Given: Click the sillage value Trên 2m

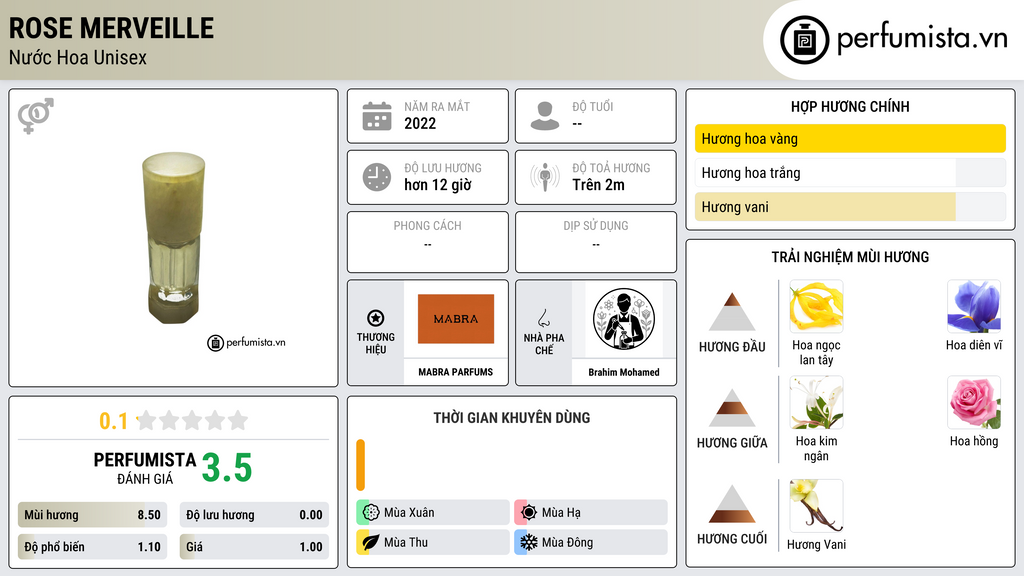Looking at the screenshot, I should coord(598,185).
